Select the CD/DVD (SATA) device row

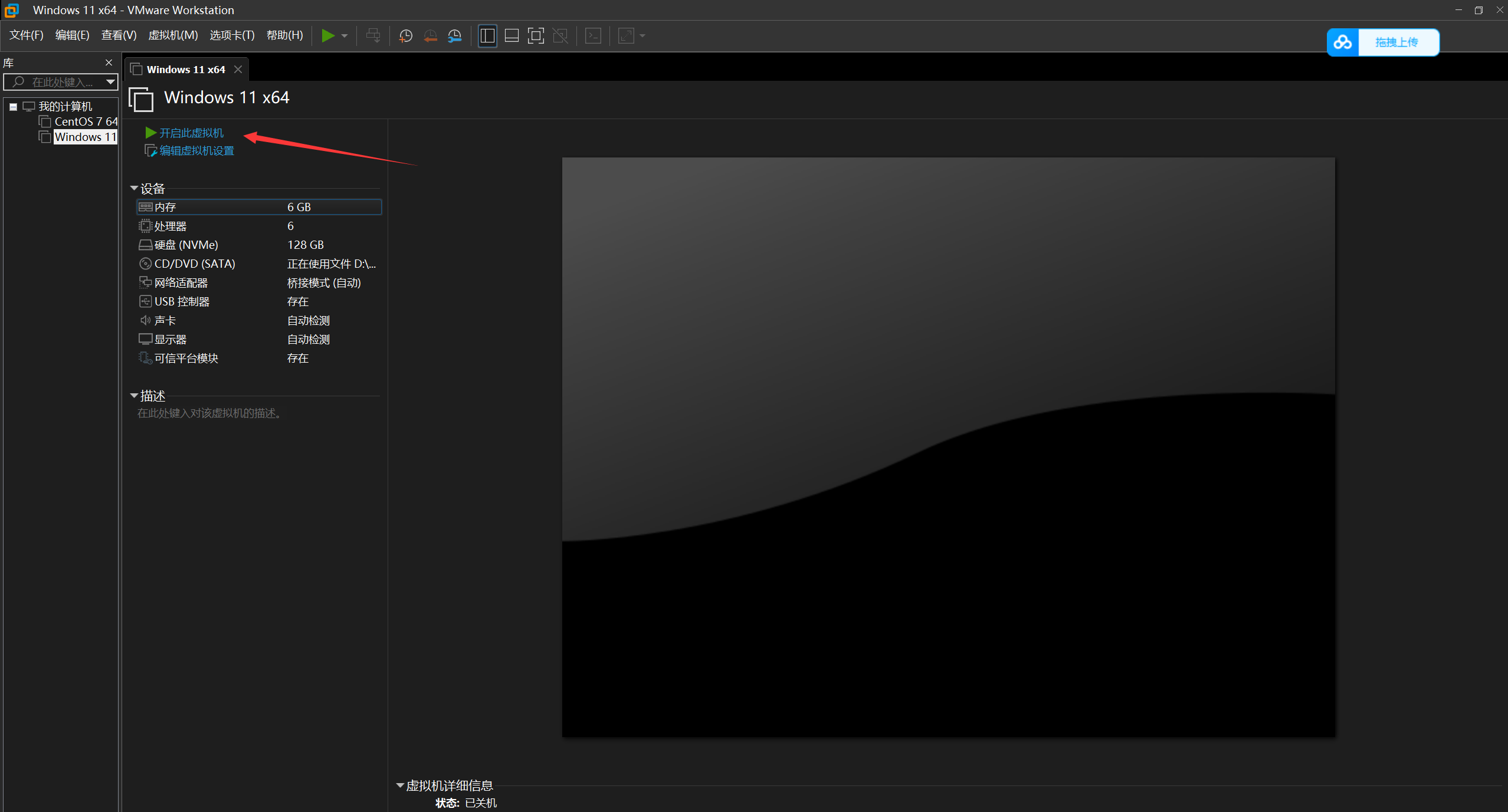pyautogui.click(x=259, y=264)
